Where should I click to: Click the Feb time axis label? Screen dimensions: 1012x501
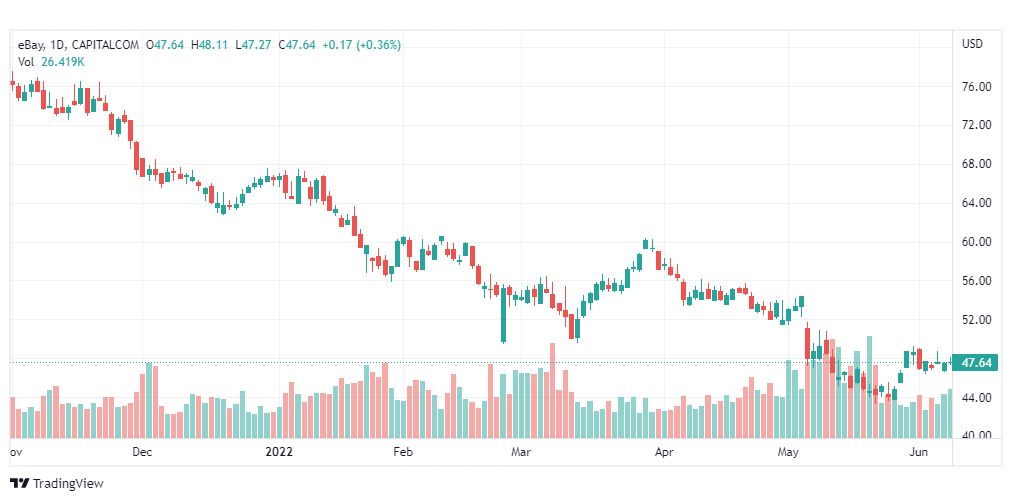pyautogui.click(x=403, y=452)
